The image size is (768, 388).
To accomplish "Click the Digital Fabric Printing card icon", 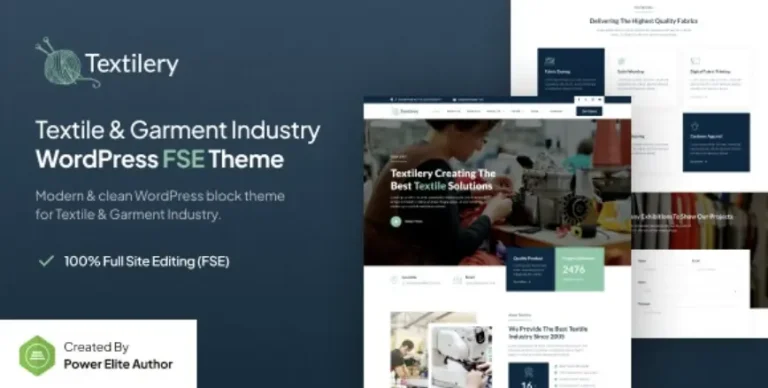I will point(695,61).
